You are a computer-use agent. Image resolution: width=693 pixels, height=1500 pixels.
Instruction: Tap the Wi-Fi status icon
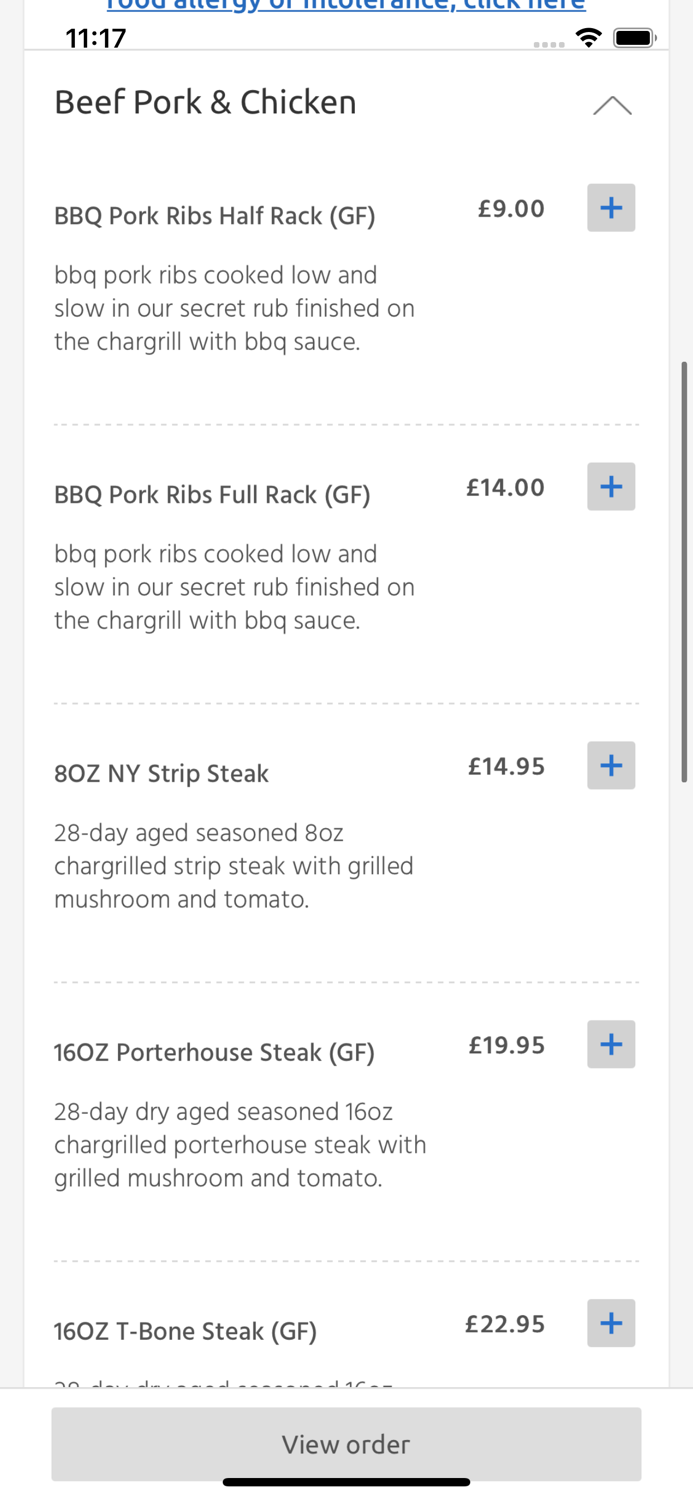589,38
